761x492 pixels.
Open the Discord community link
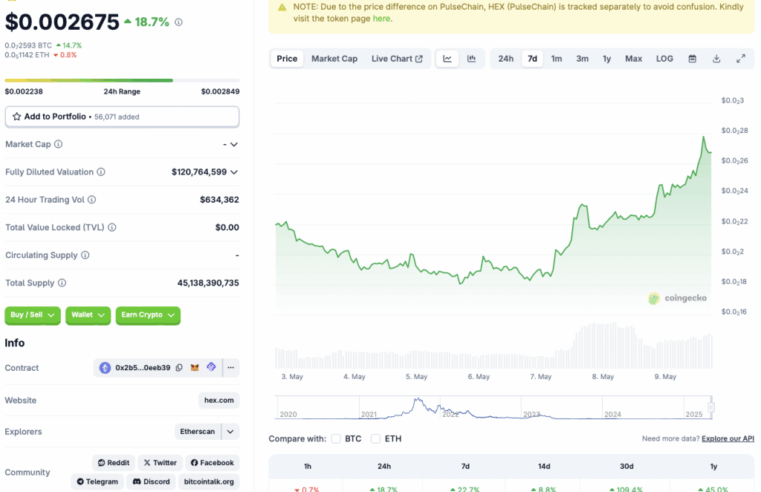(151, 481)
